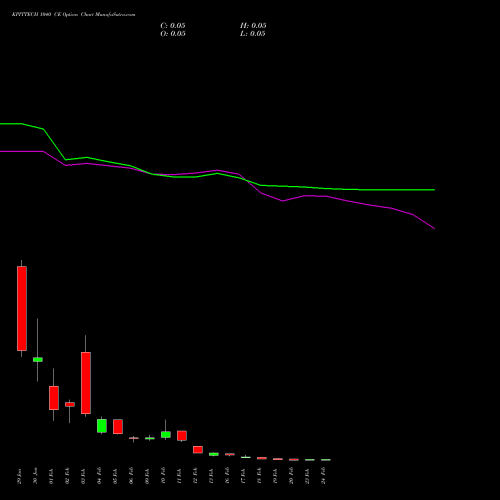Select the red candle above 11 Feb
Screen dimensions: 500x500
pos(182,435)
